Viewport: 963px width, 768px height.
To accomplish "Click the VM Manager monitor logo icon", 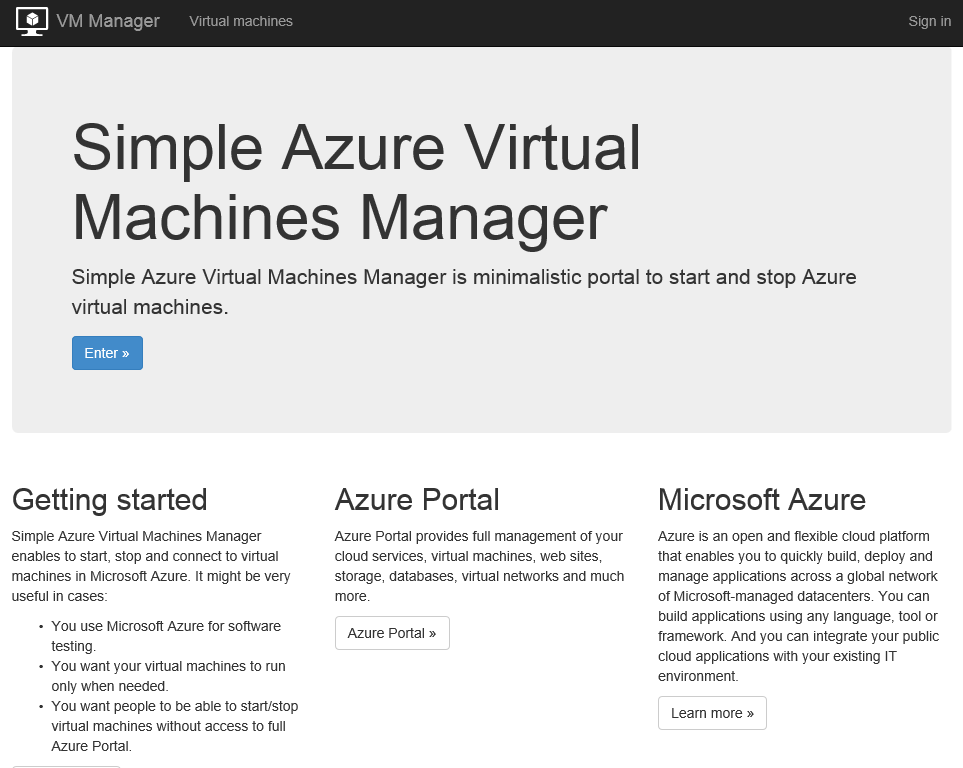I will [31, 22].
